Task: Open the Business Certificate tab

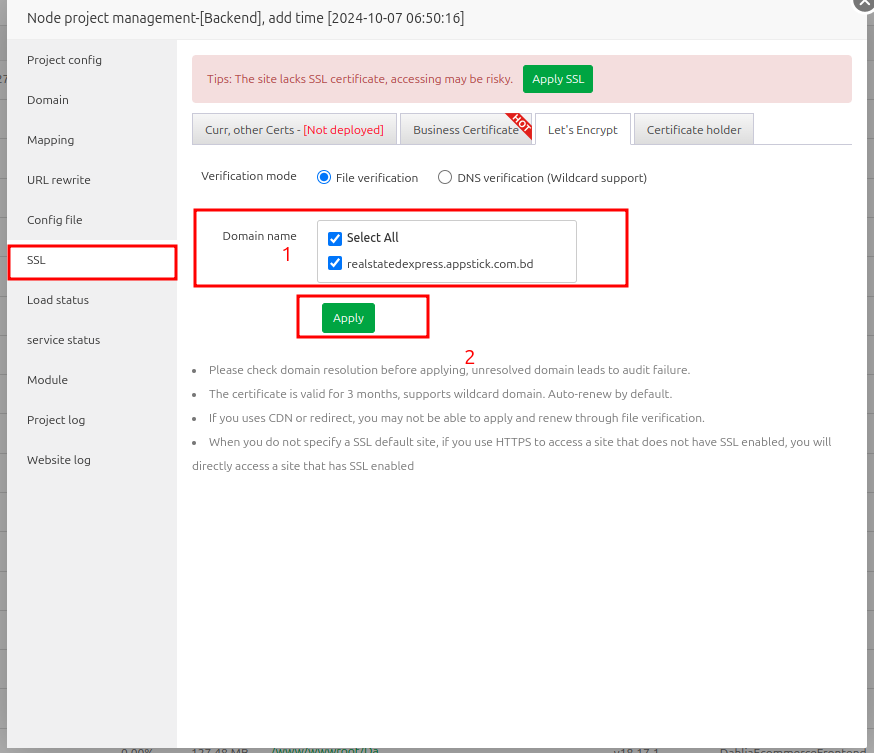Action: coord(465,130)
